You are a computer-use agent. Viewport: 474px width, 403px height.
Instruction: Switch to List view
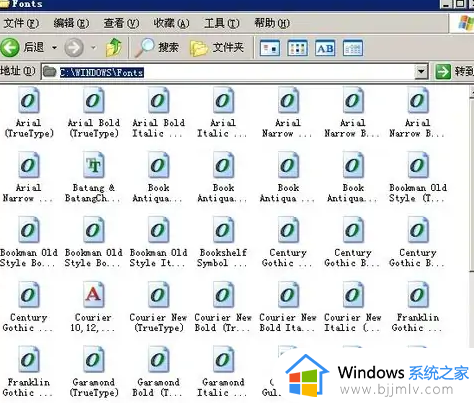point(297,48)
